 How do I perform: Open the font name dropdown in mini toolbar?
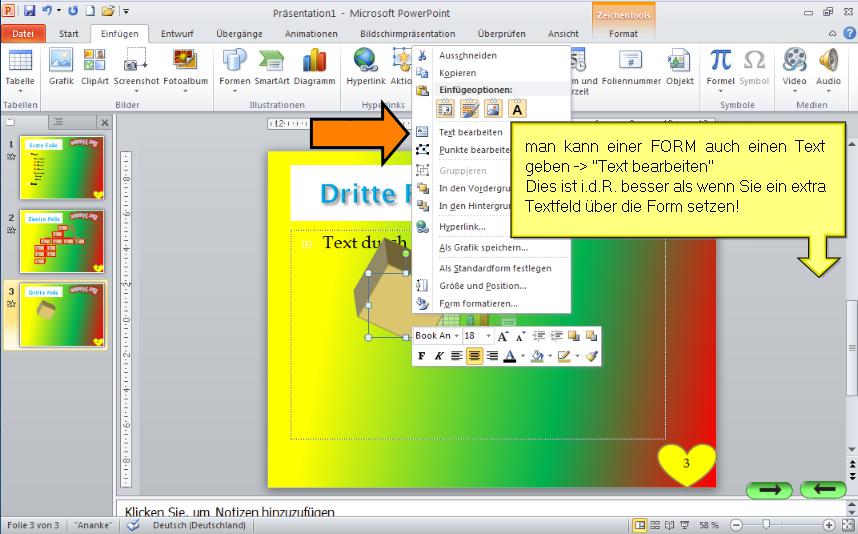456,336
